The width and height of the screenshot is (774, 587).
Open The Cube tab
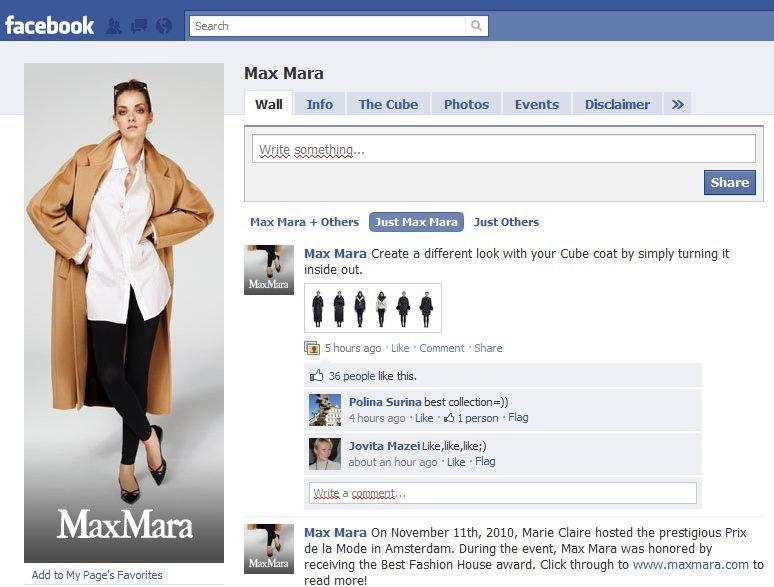[388, 104]
